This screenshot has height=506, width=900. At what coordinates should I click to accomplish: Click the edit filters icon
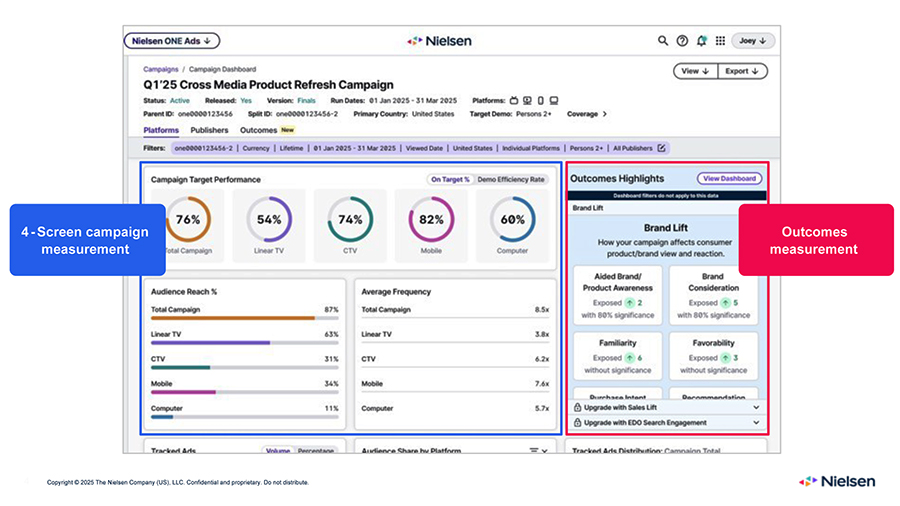(661, 148)
